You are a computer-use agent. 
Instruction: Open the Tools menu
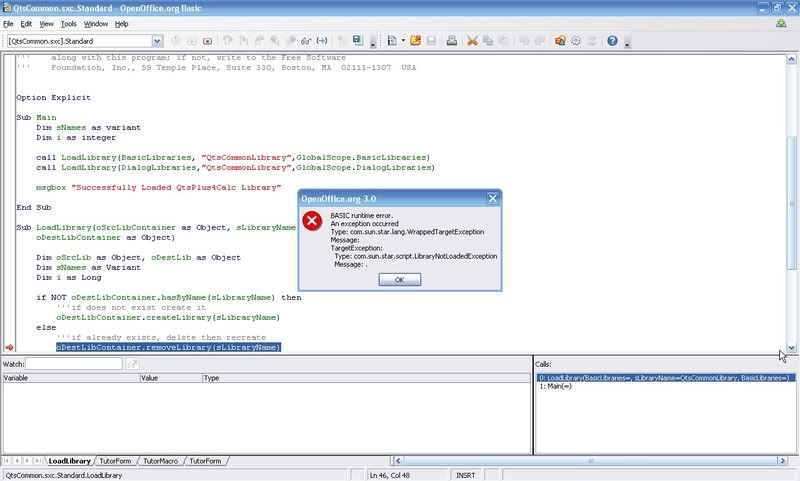pyautogui.click(x=68, y=23)
